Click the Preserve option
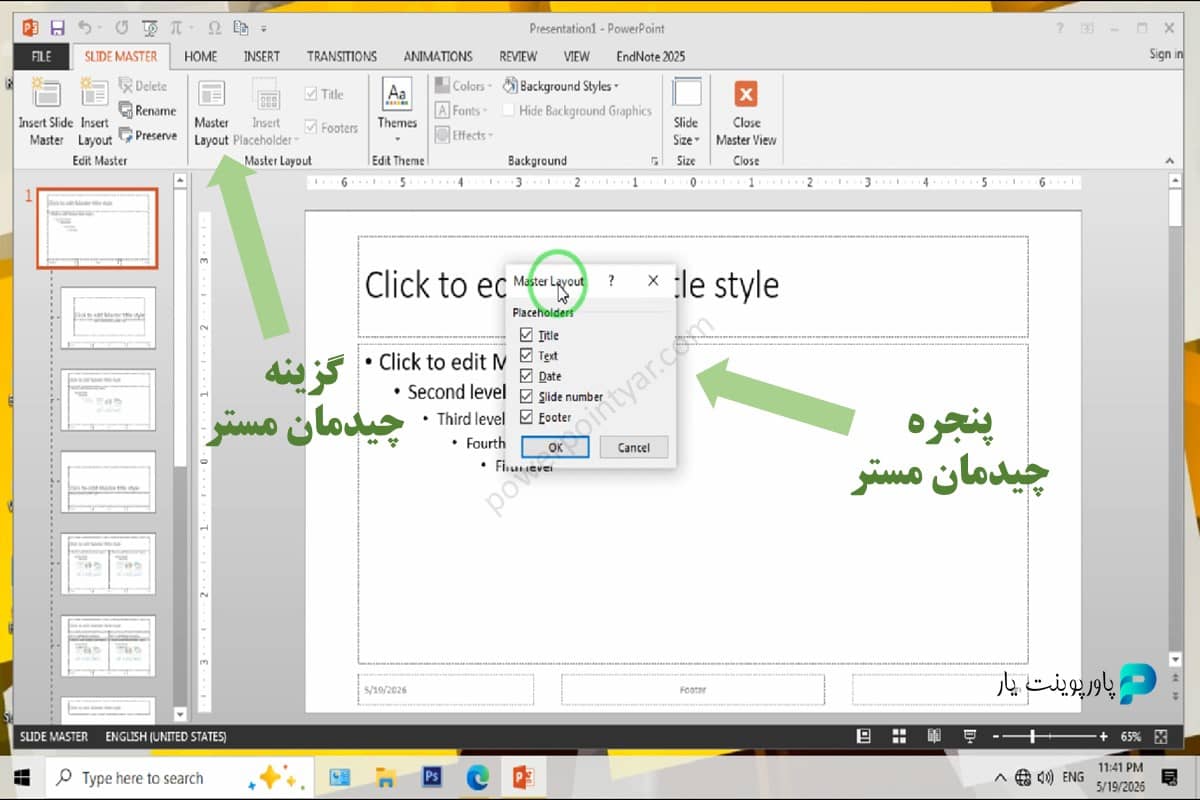Image resolution: width=1200 pixels, height=800 pixels. pos(147,135)
